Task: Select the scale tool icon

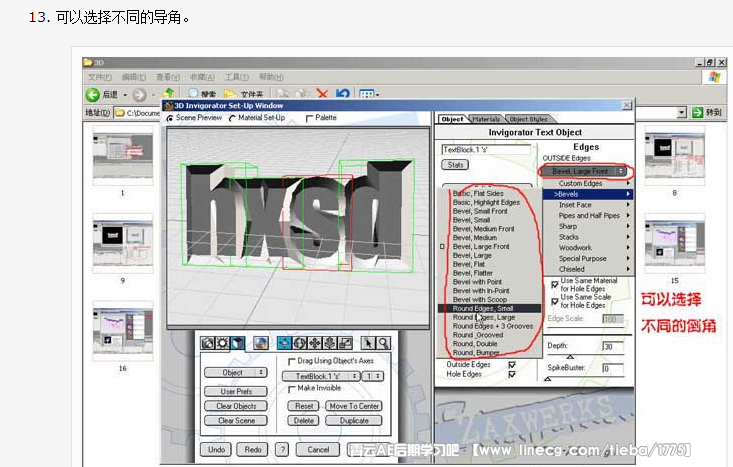Action: pos(345,344)
